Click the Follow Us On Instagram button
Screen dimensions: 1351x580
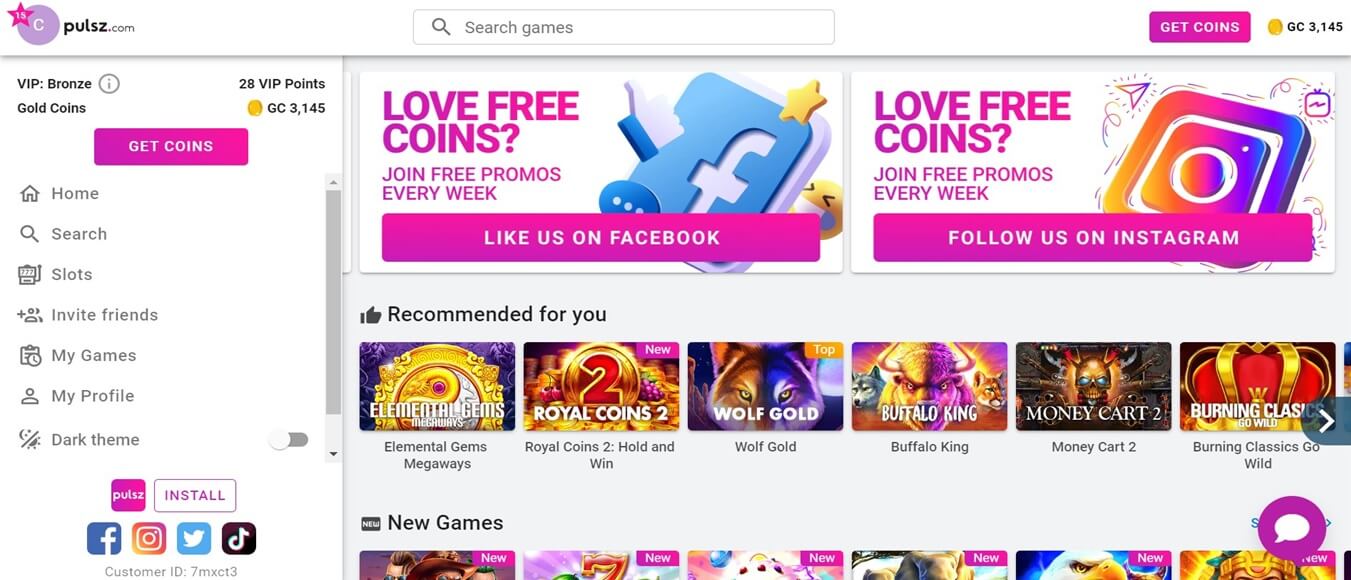(x=1093, y=238)
